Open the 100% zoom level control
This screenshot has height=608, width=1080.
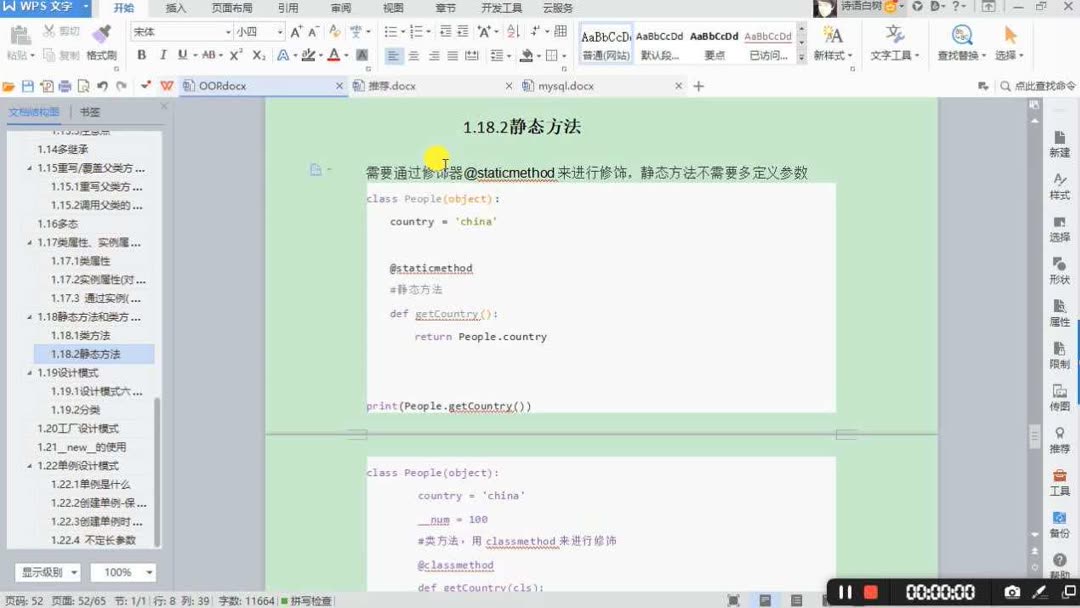[122, 572]
